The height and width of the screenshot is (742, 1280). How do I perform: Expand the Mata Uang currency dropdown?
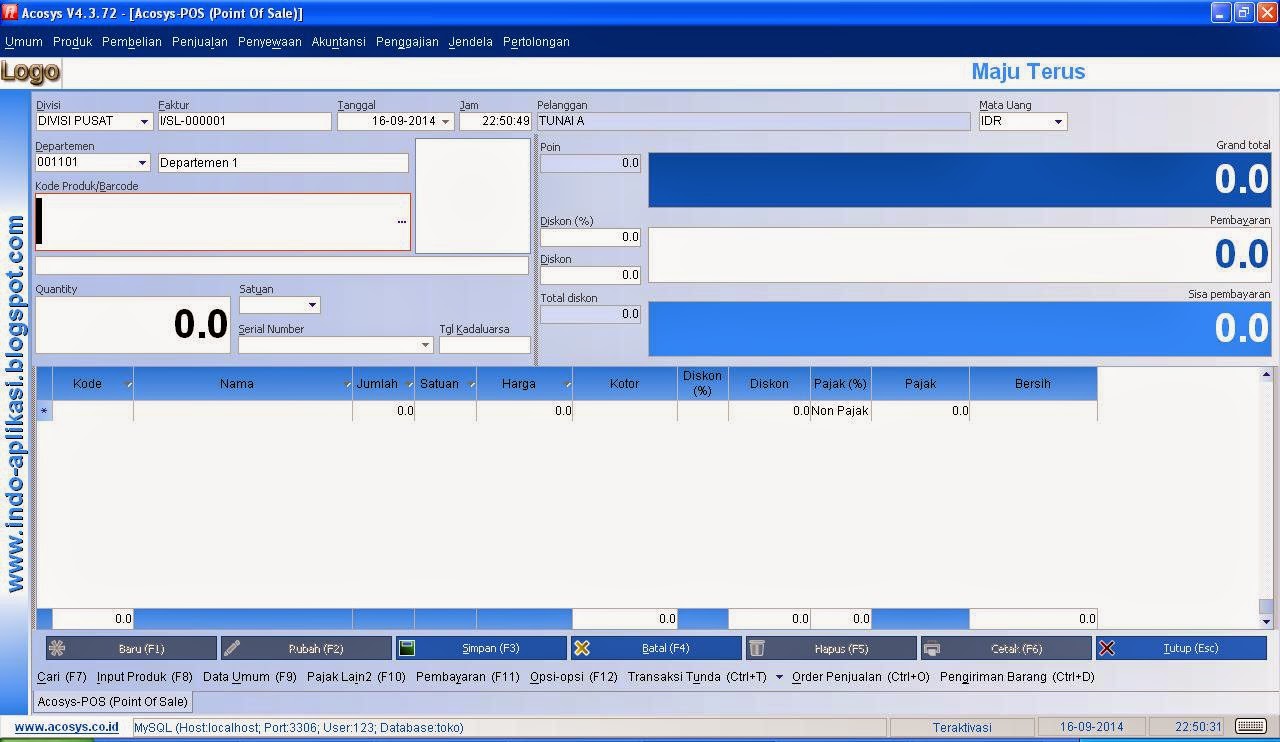tap(1058, 122)
